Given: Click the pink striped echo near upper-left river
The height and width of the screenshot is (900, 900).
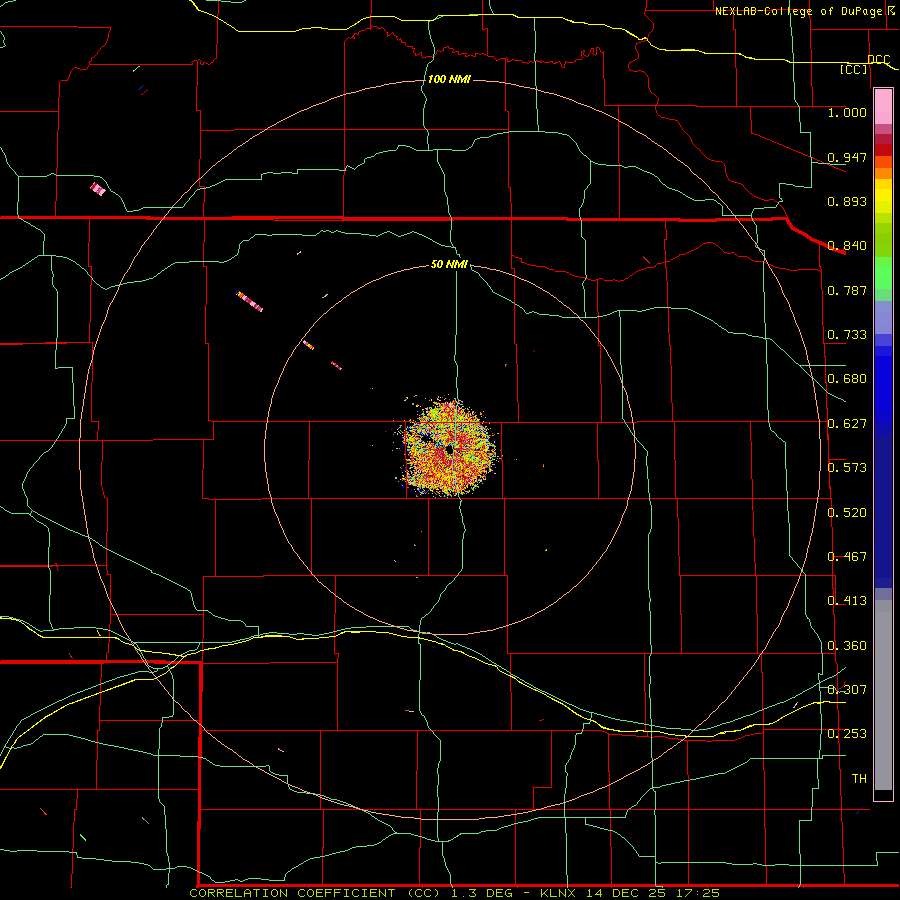Looking at the screenshot, I should 98,189.
